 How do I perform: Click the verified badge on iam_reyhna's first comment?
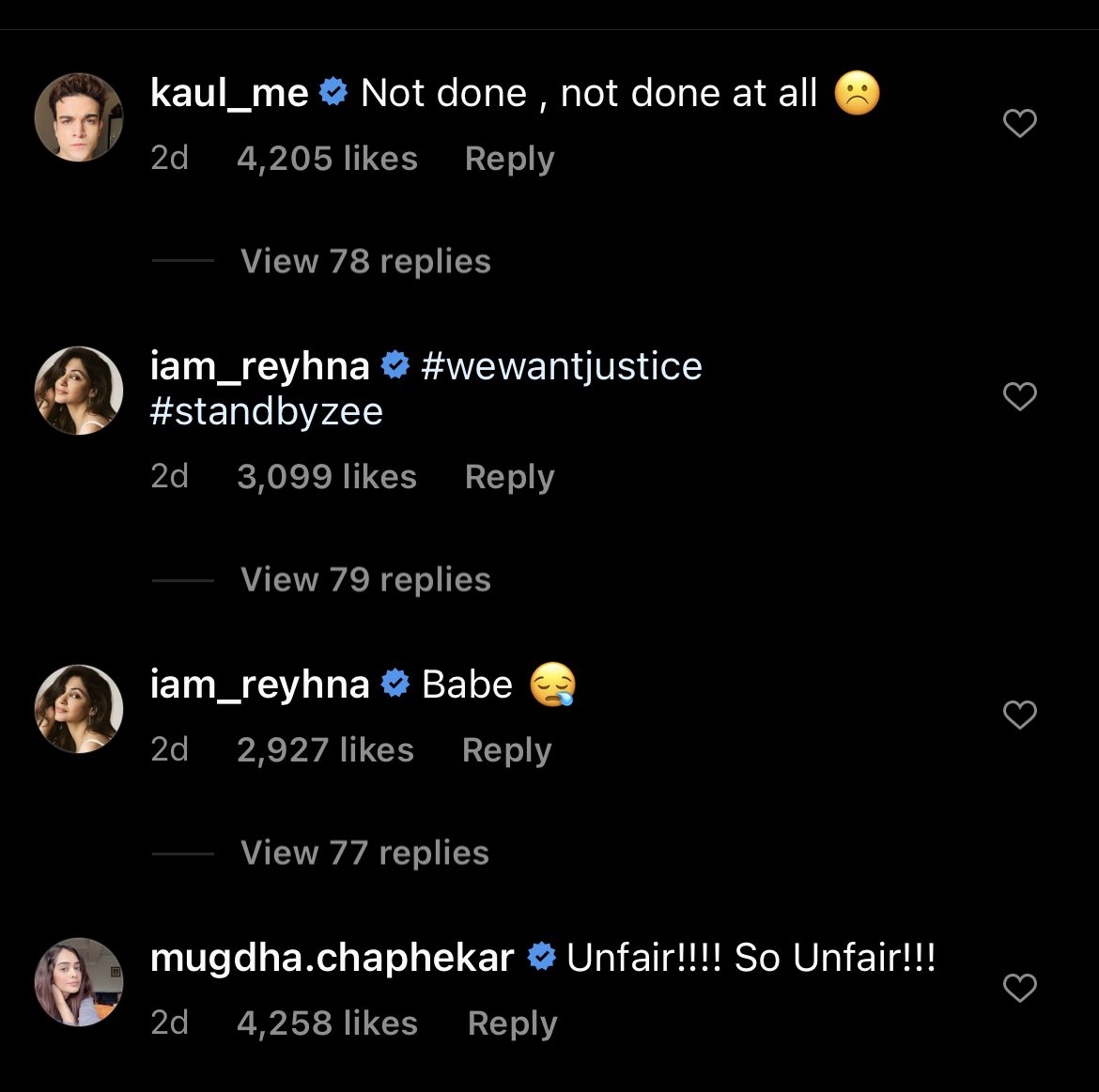395,365
